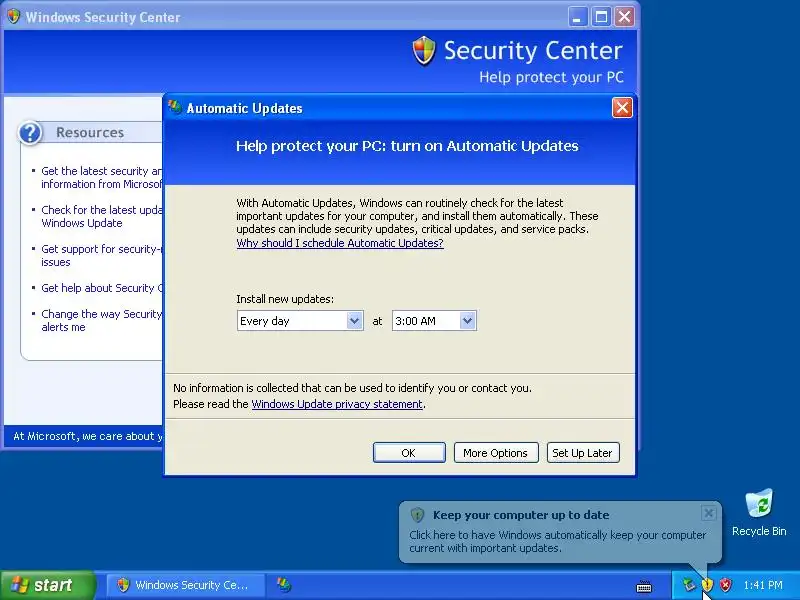The image size is (800, 600).
Task: Click the yellow Automatic Updates shield tray icon
Action: tap(707, 585)
